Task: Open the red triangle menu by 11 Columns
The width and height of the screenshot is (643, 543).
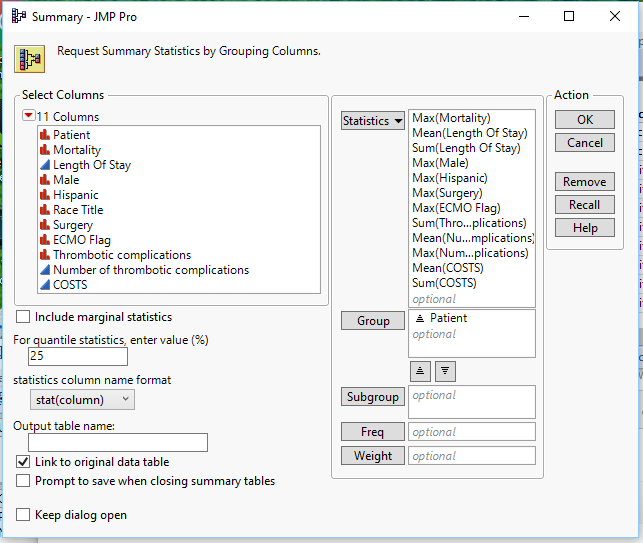Action: 28,116
